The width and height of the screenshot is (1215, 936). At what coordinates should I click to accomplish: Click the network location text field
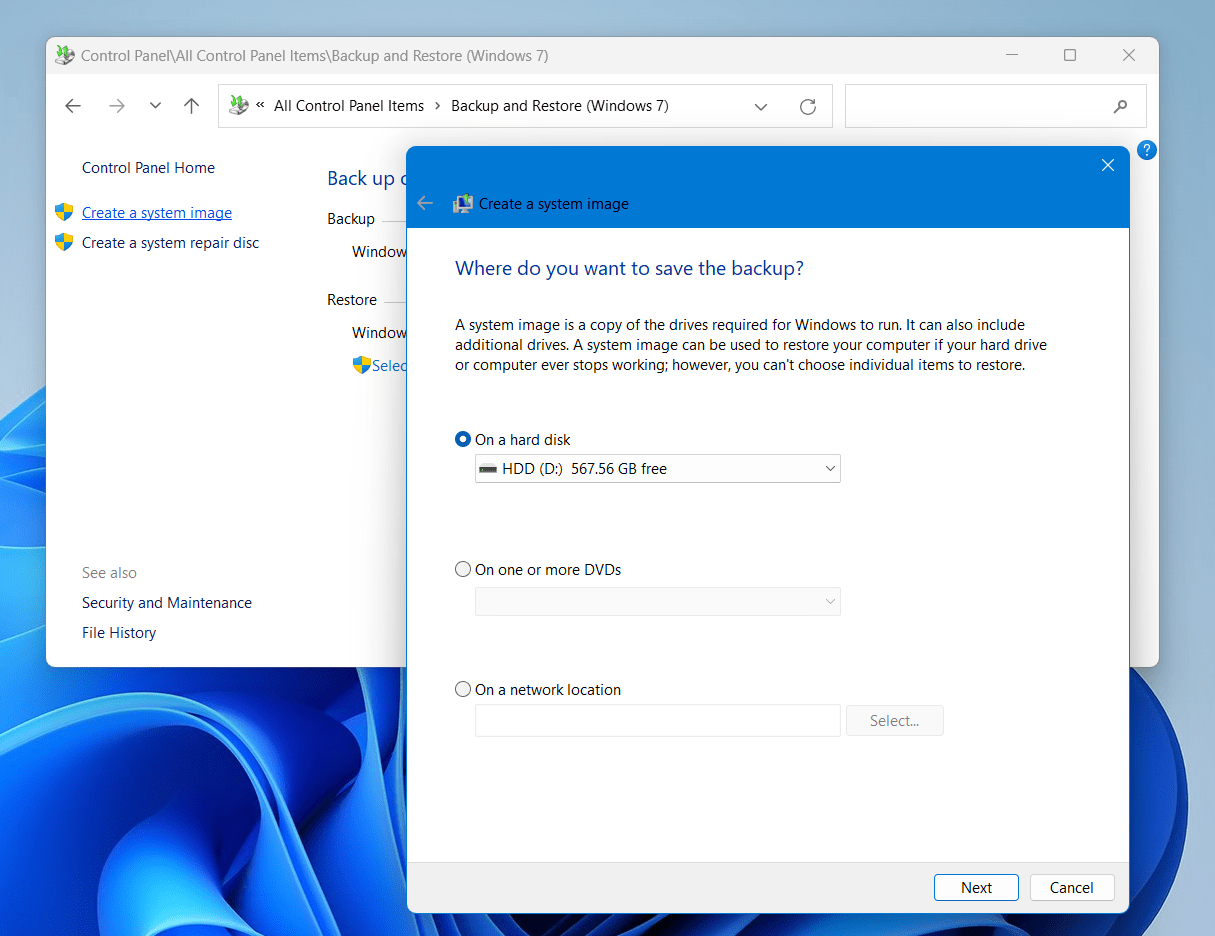coord(657,721)
